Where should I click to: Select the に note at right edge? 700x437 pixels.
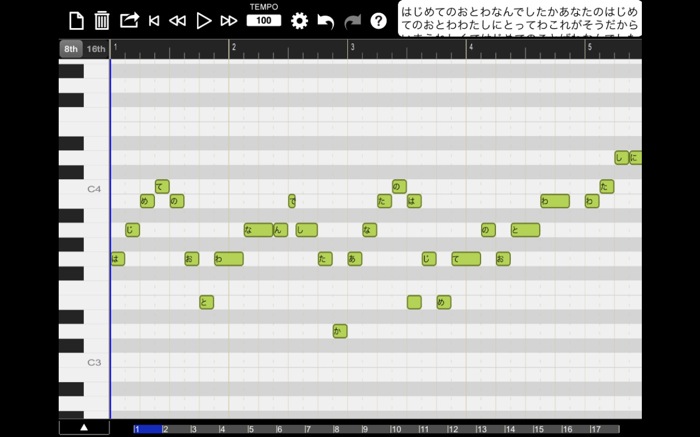(636, 158)
